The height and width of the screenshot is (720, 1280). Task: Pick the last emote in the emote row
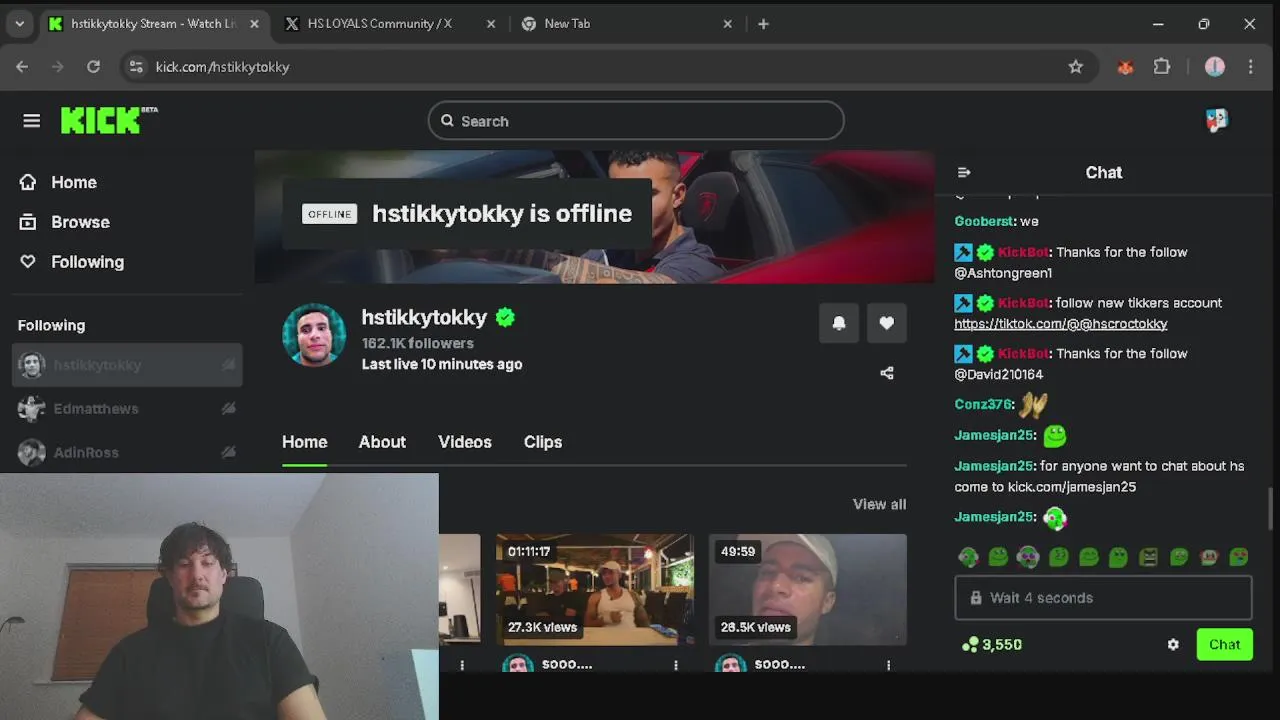click(1238, 557)
